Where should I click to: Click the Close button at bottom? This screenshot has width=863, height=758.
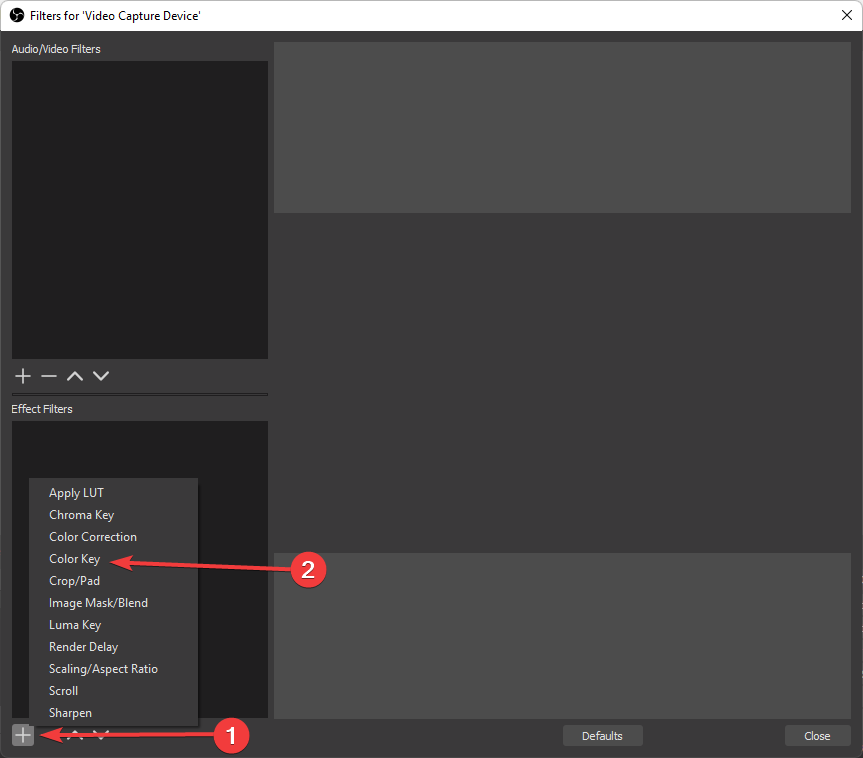[817, 736]
